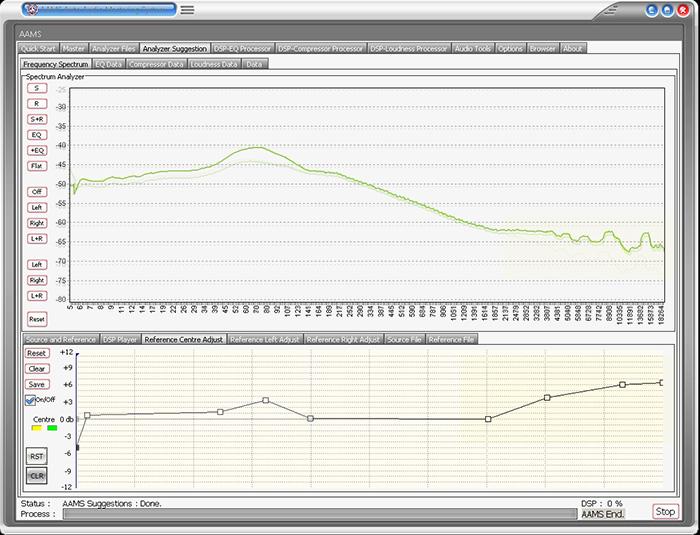
Task: Clear the Reference Centre Adjust curve
Action: tap(37, 369)
